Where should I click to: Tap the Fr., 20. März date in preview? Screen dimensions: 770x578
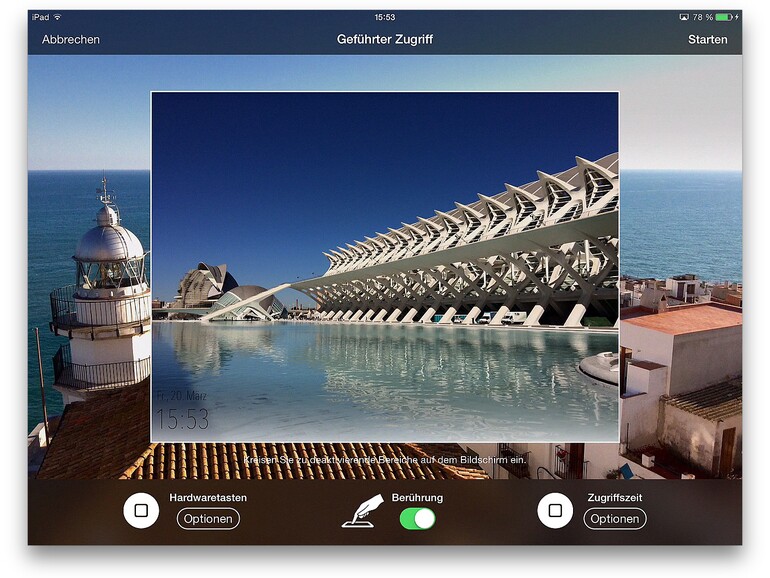(x=182, y=395)
